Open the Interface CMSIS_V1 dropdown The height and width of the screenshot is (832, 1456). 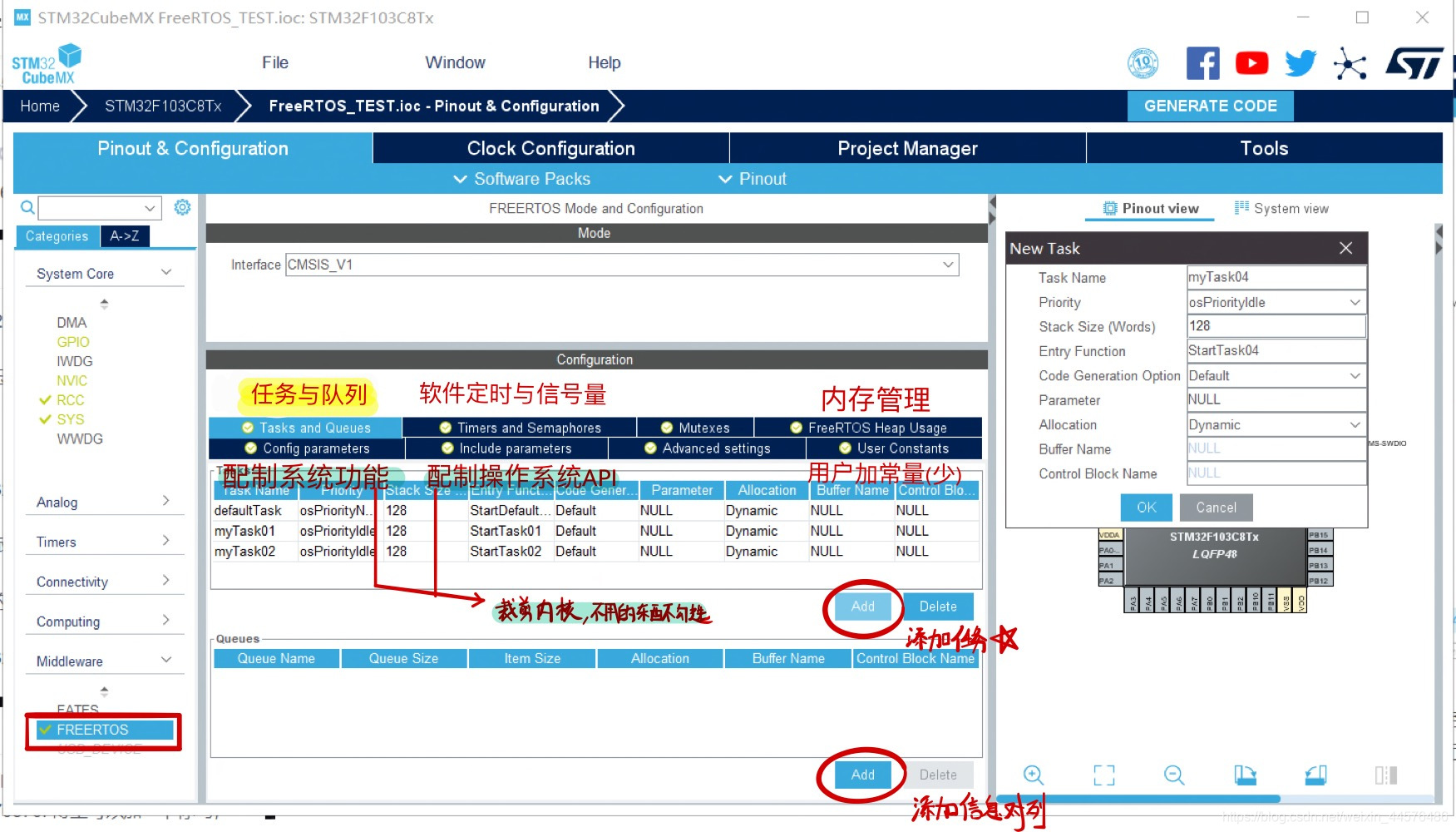click(948, 265)
